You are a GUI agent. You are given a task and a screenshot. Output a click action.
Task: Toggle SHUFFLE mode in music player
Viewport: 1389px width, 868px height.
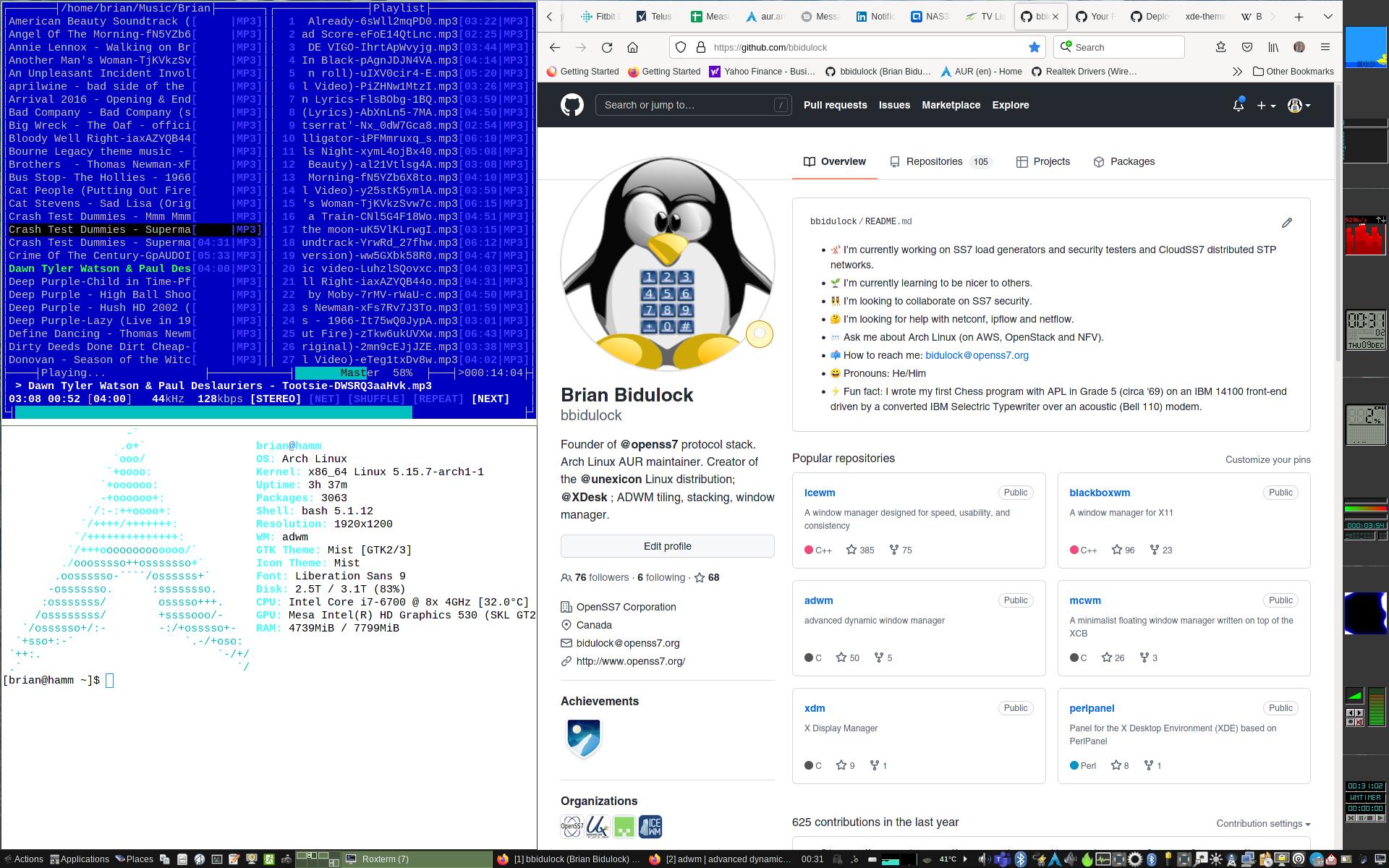click(x=376, y=399)
